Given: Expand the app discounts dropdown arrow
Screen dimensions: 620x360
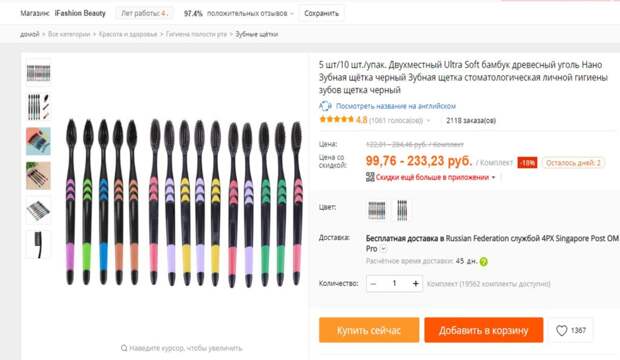Looking at the screenshot, I should [x=493, y=177].
